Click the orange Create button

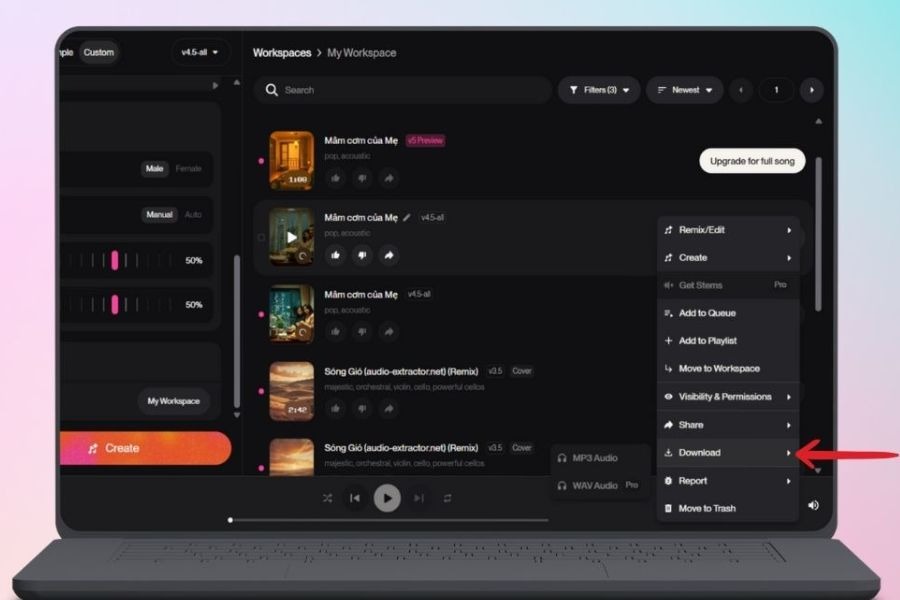(x=145, y=448)
